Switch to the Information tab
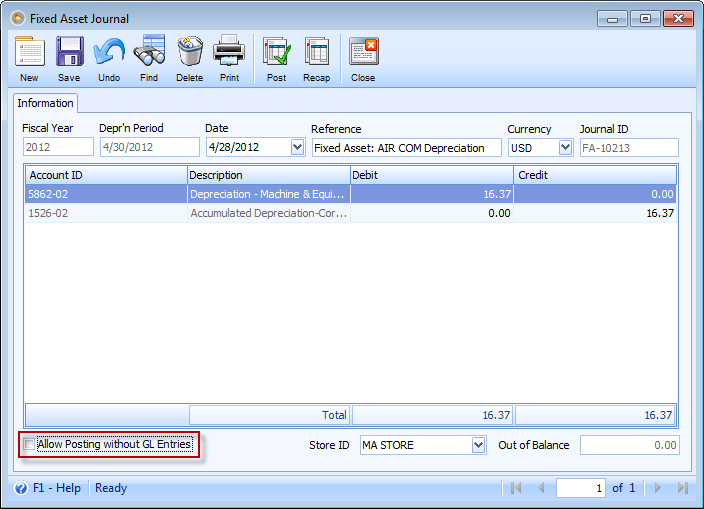Screen dimensions: 704x509 pos(45,103)
